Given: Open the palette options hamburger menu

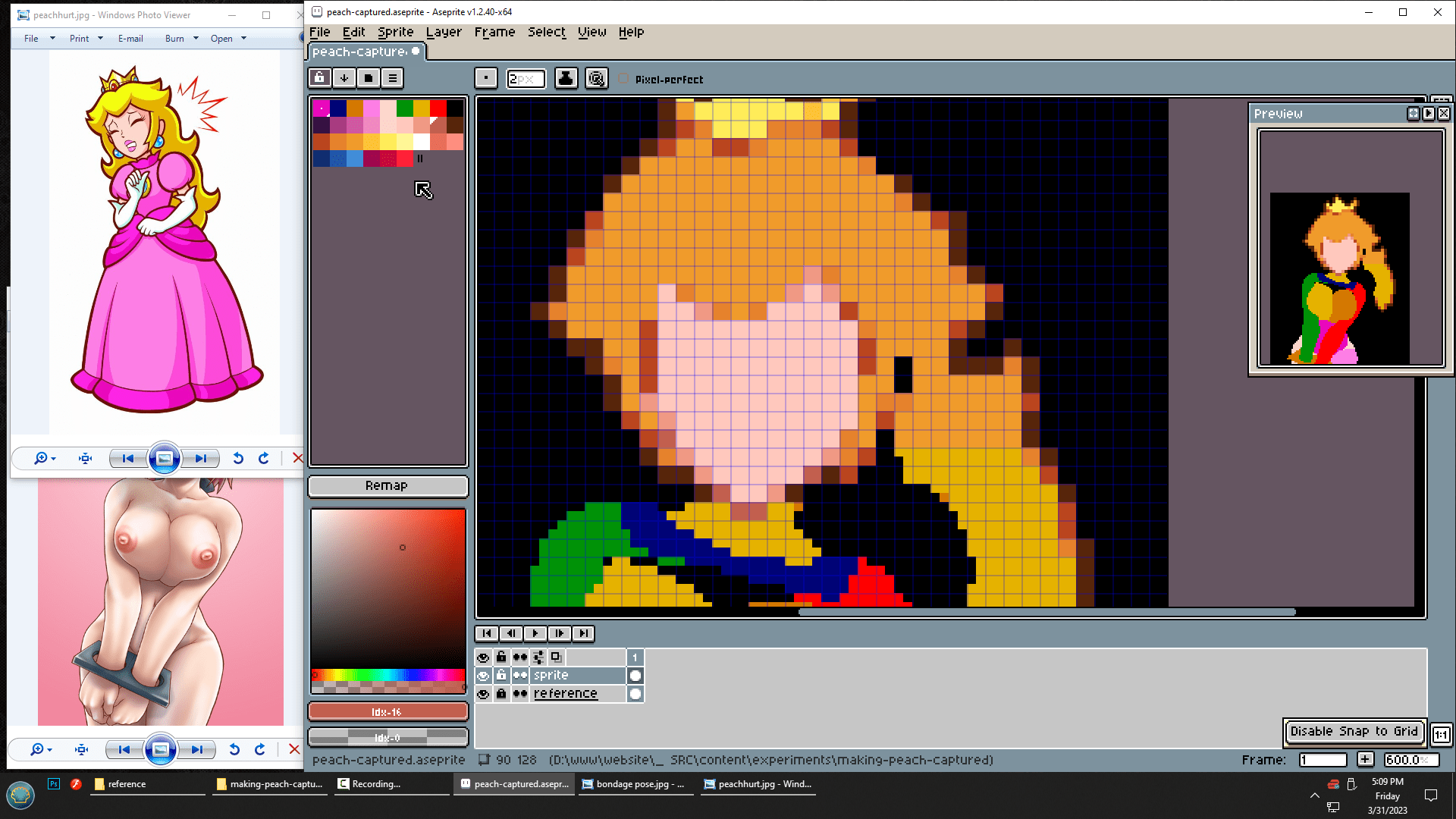Looking at the screenshot, I should (x=393, y=78).
